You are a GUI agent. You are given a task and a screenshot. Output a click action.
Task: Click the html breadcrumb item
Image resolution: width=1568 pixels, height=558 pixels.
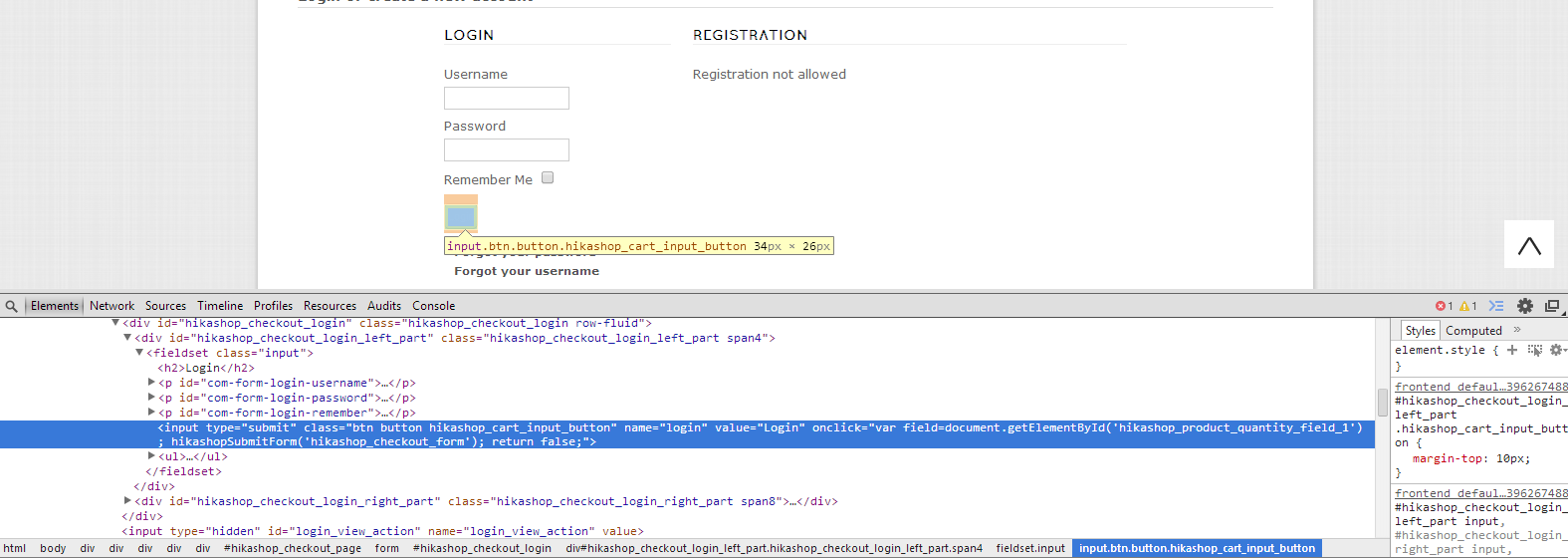pyautogui.click(x=15, y=548)
